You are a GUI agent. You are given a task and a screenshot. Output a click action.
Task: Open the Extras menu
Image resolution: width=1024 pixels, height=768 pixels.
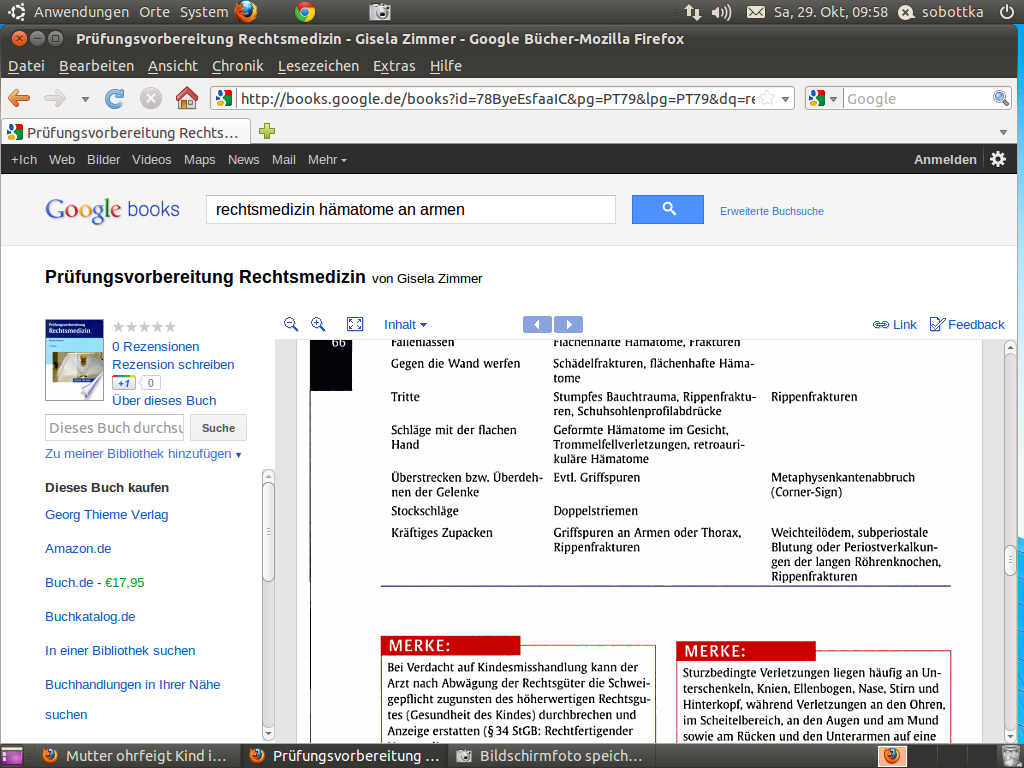click(394, 66)
